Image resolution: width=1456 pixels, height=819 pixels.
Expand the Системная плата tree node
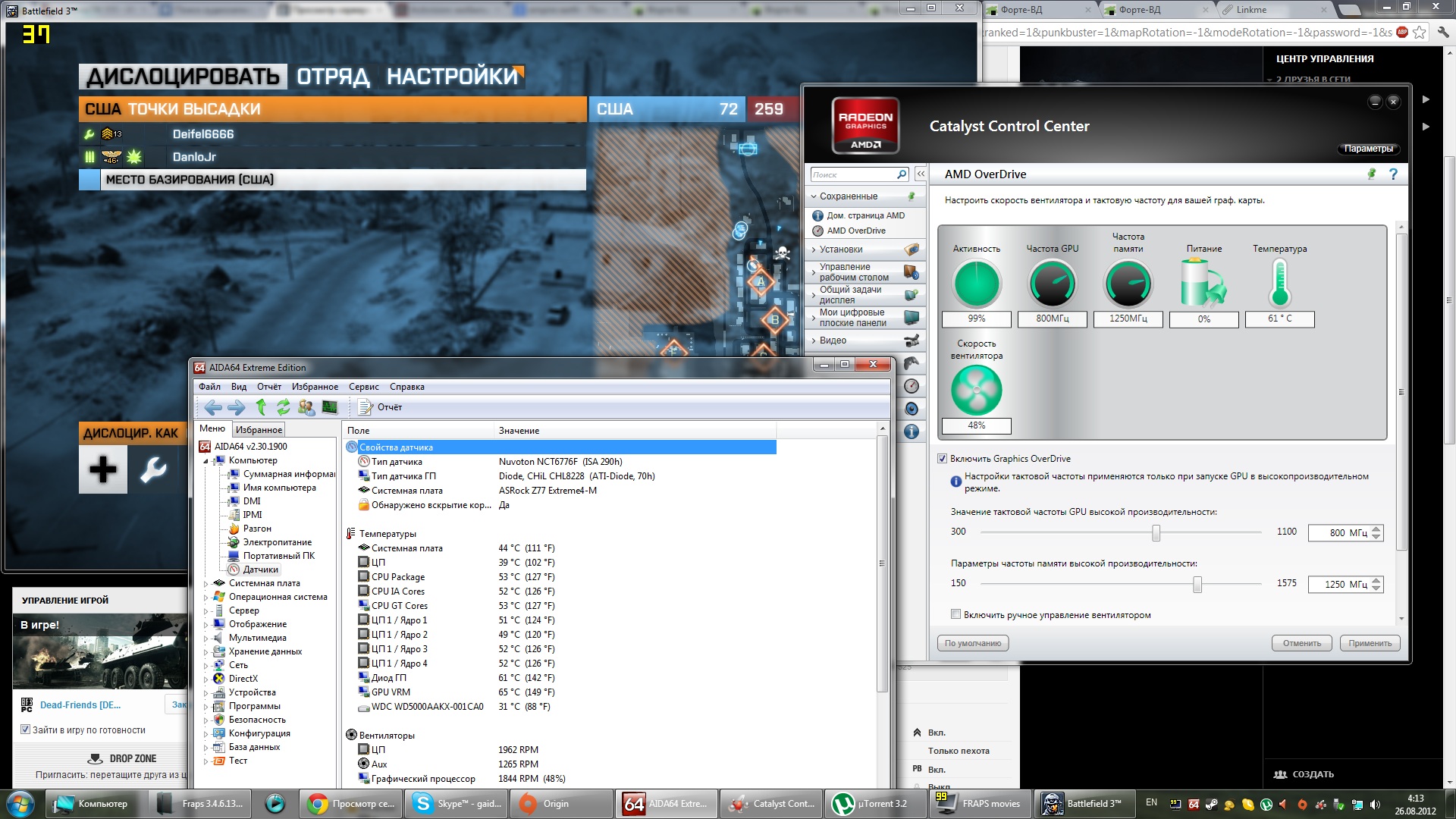(x=206, y=584)
